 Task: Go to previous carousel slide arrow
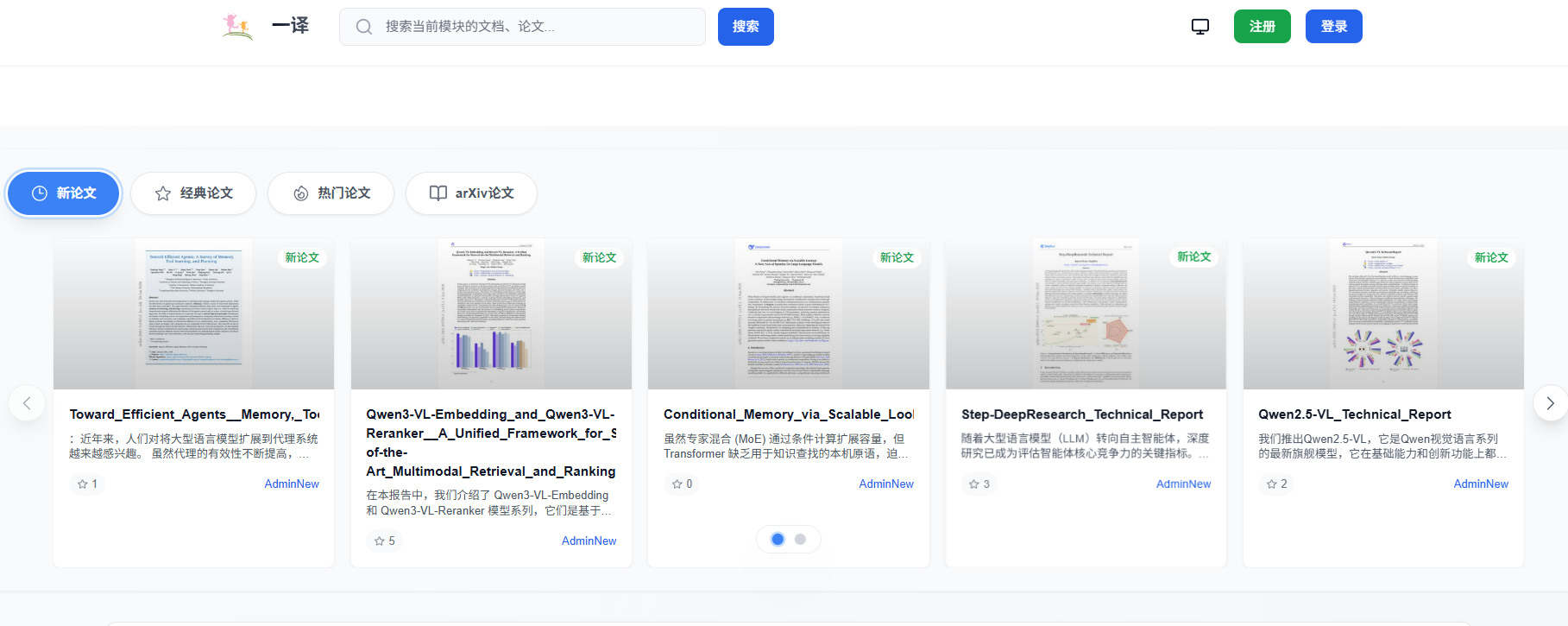point(27,403)
